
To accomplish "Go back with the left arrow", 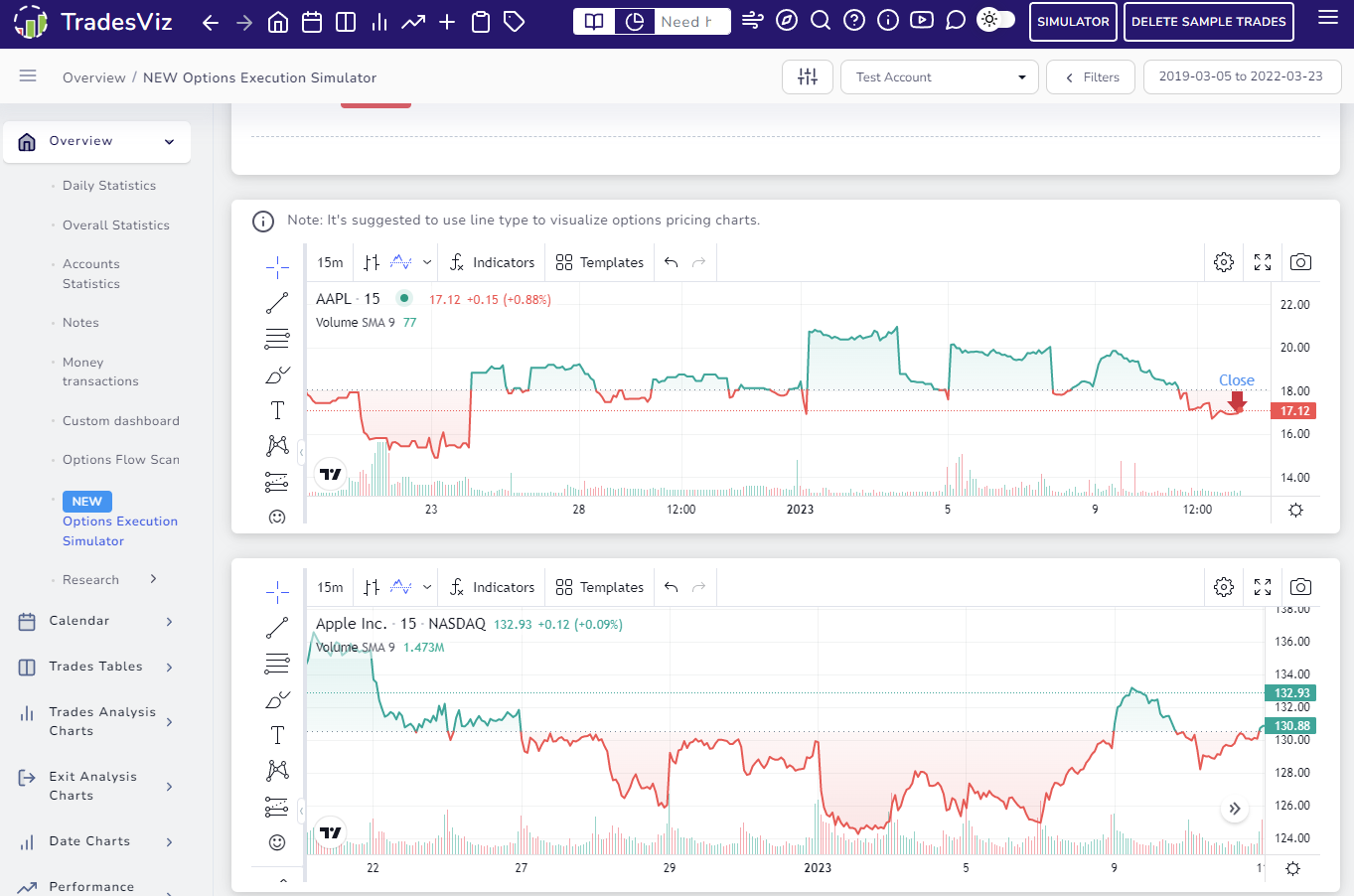I will pos(210,22).
